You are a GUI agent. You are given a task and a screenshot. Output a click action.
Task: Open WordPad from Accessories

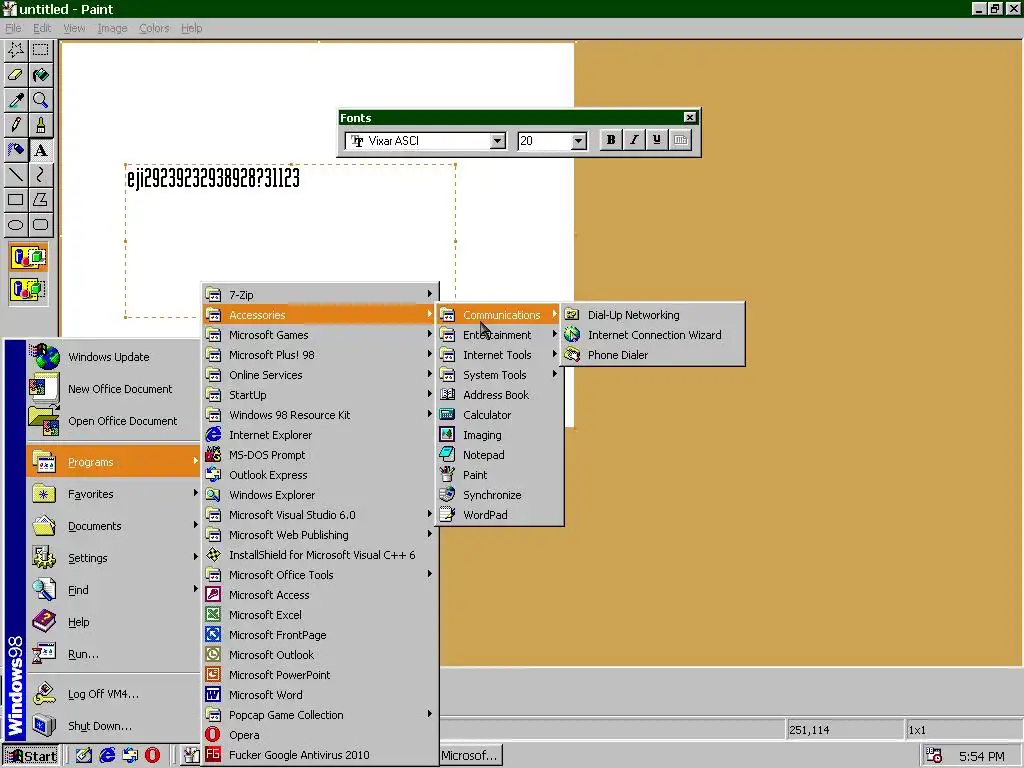click(x=500, y=515)
